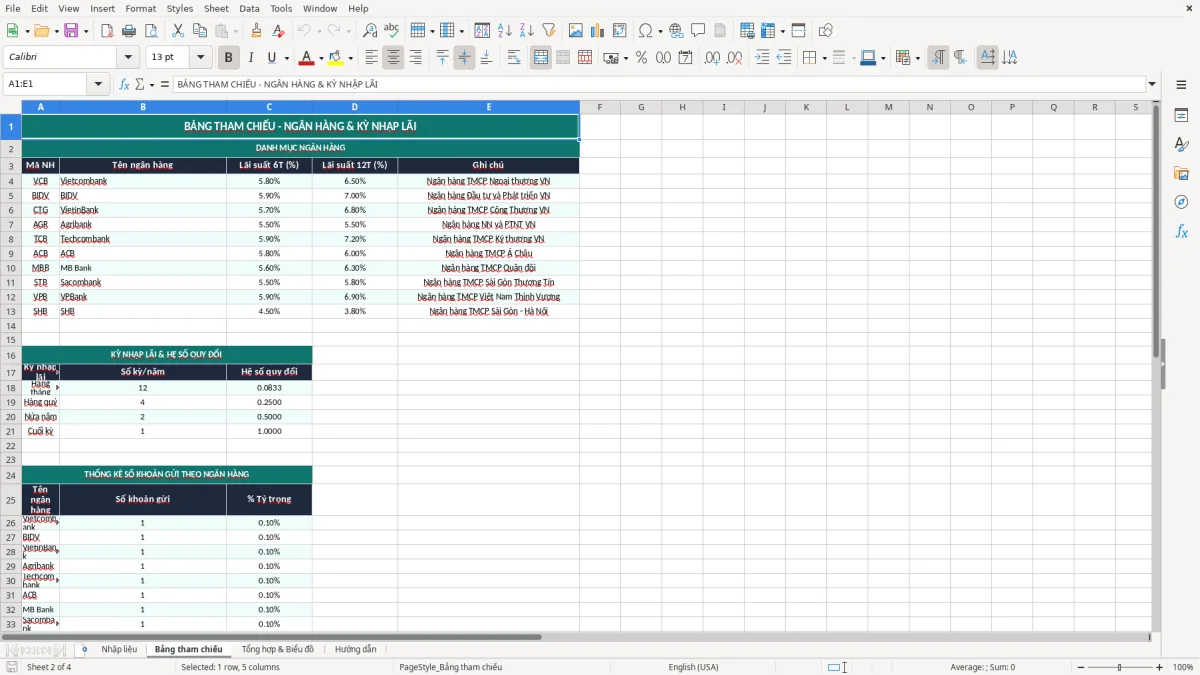1200x675 pixels.
Task: Open the Background Color dropdown arrow
Action: 350,58
